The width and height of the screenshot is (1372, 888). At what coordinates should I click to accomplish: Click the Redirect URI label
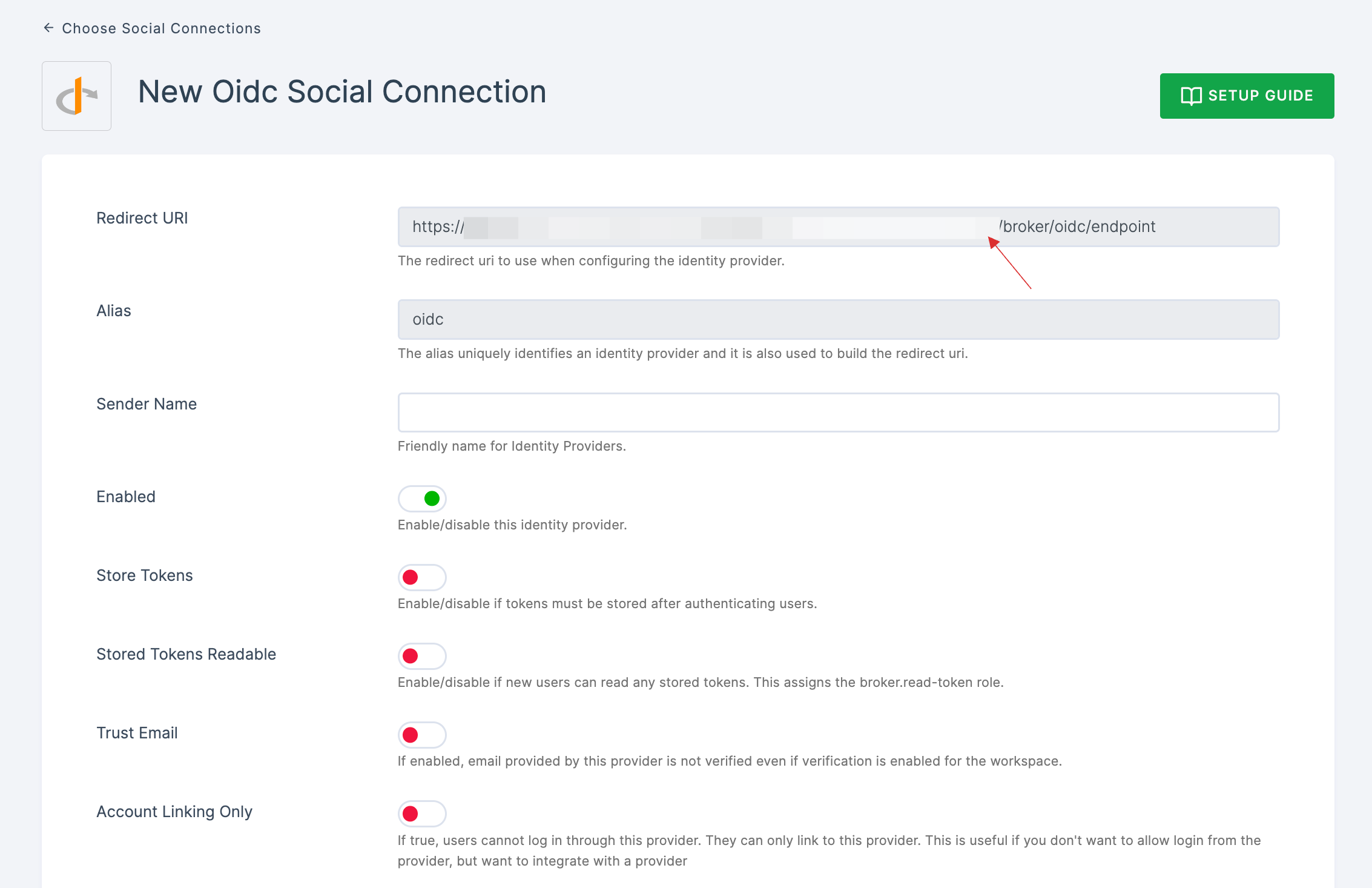pos(142,218)
